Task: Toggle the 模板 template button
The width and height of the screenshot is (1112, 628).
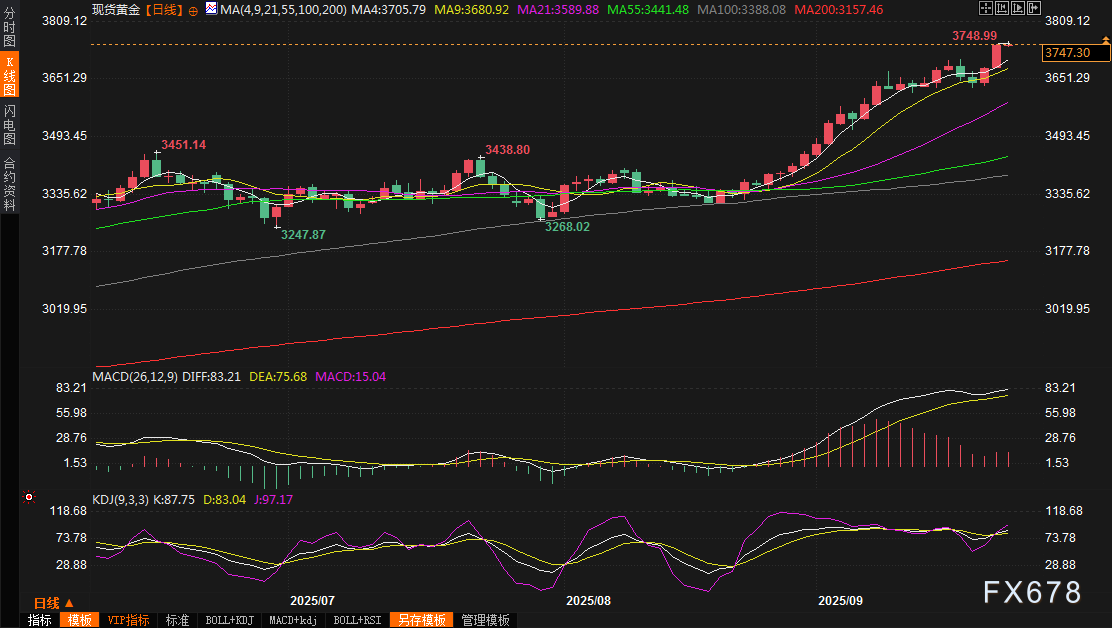Action: [x=79, y=620]
